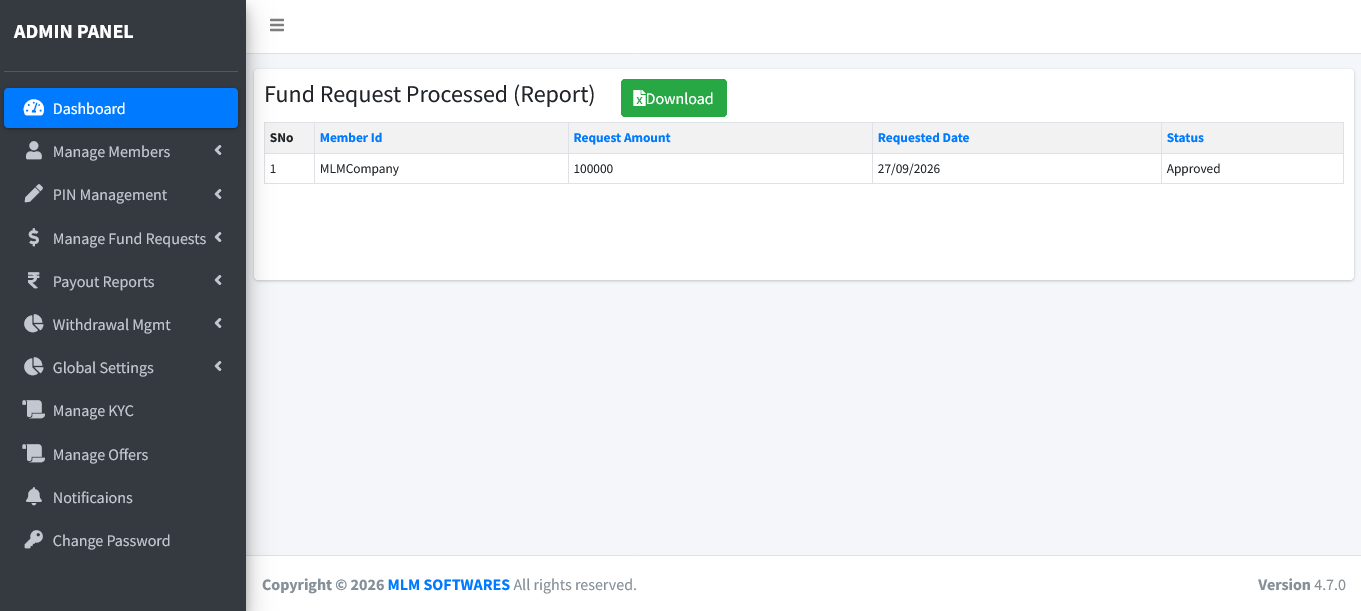
Task: Click the PIN Management pencil icon
Action: [34, 194]
